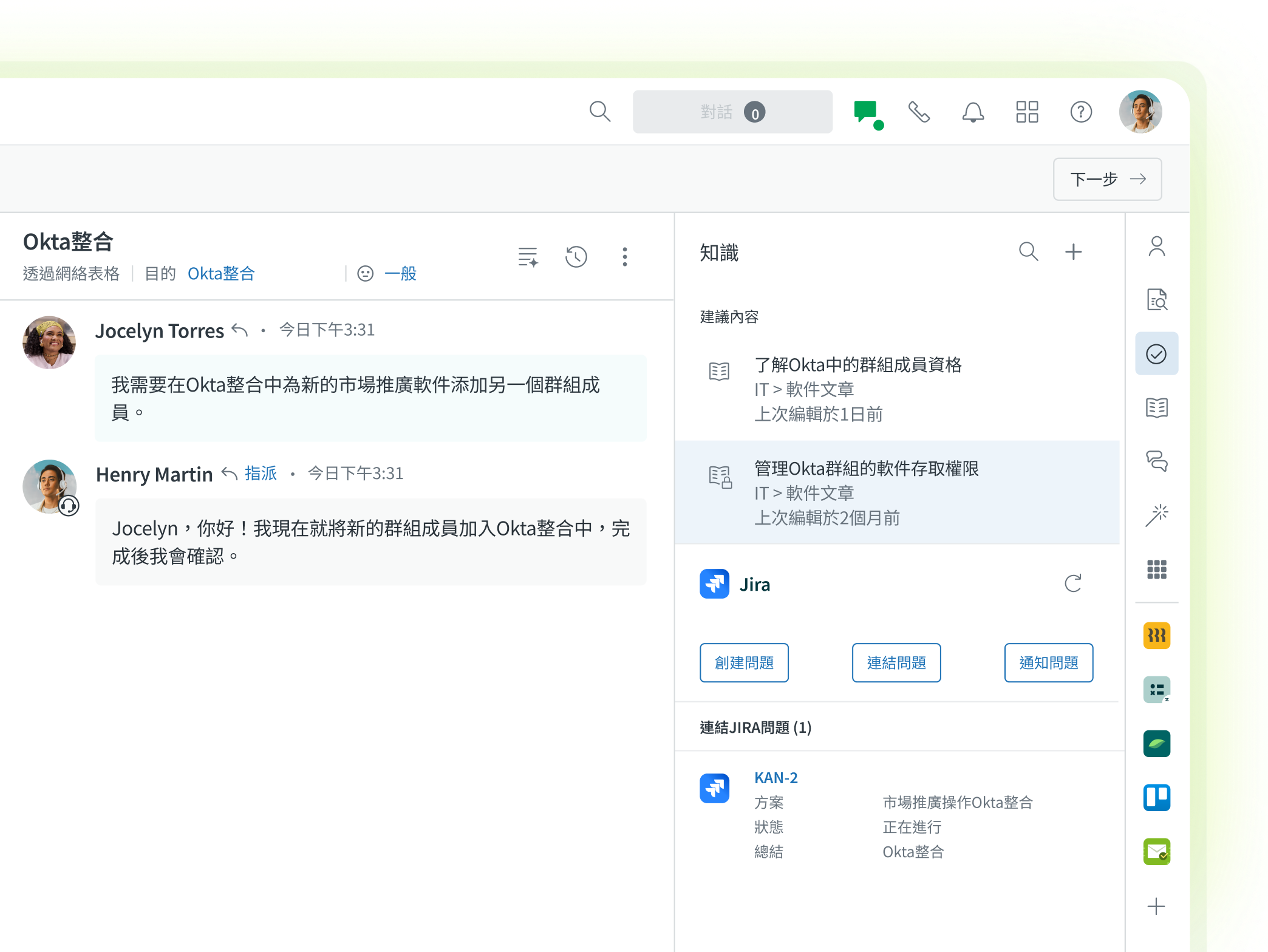Open notifications bell
The width and height of the screenshot is (1268, 952).
pyautogui.click(x=973, y=112)
